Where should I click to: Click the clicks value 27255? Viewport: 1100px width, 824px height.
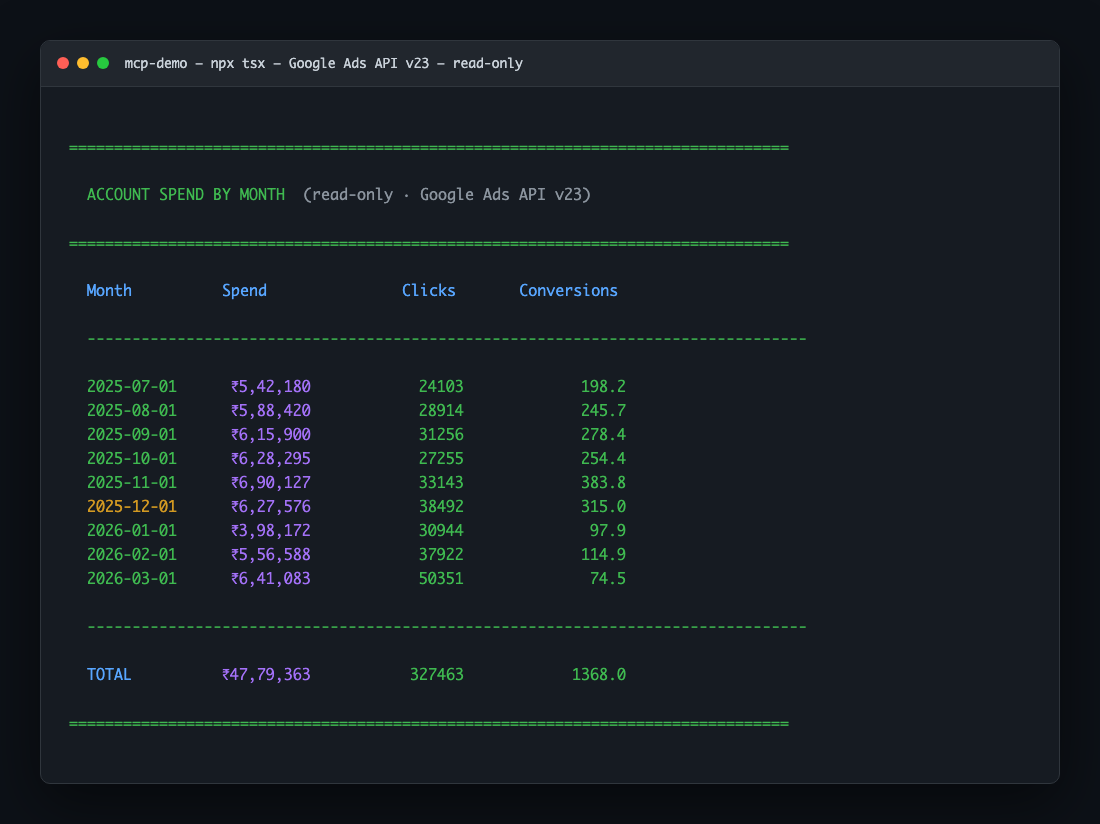coord(441,458)
